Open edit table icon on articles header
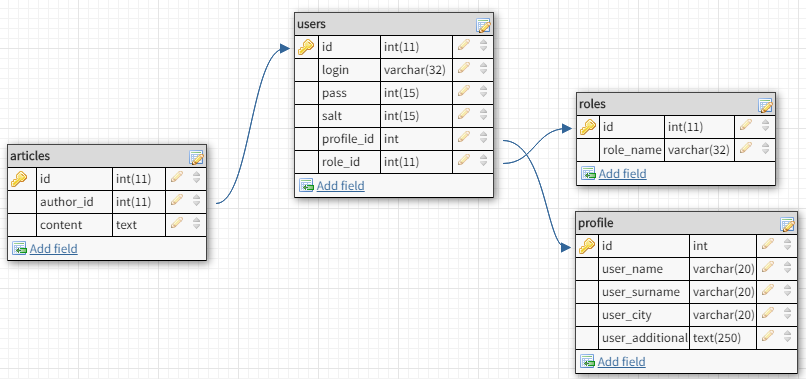This screenshot has height=379, width=806. click(x=196, y=157)
